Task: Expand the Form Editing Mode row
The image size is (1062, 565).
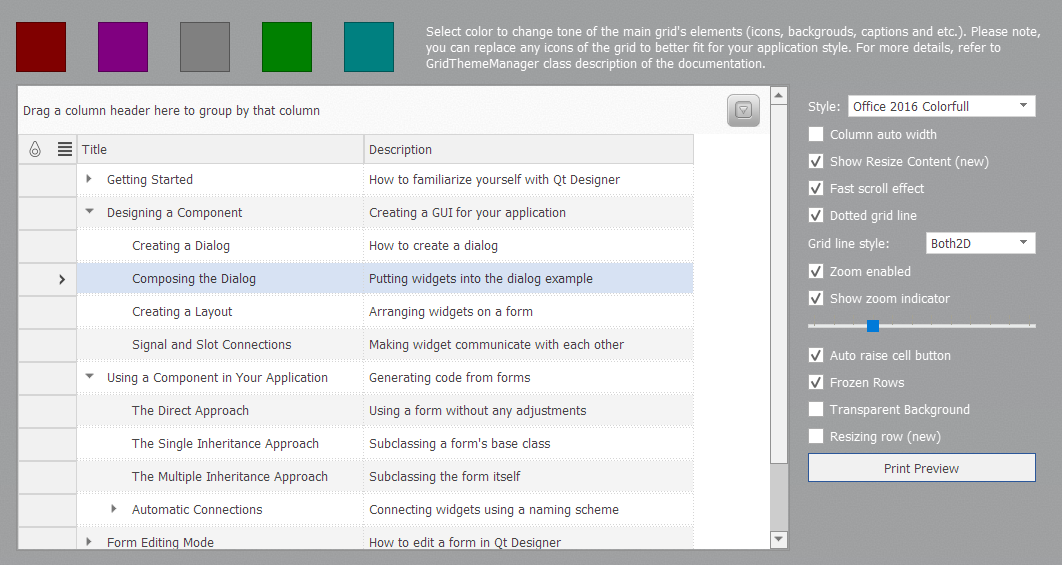Action: (x=89, y=541)
